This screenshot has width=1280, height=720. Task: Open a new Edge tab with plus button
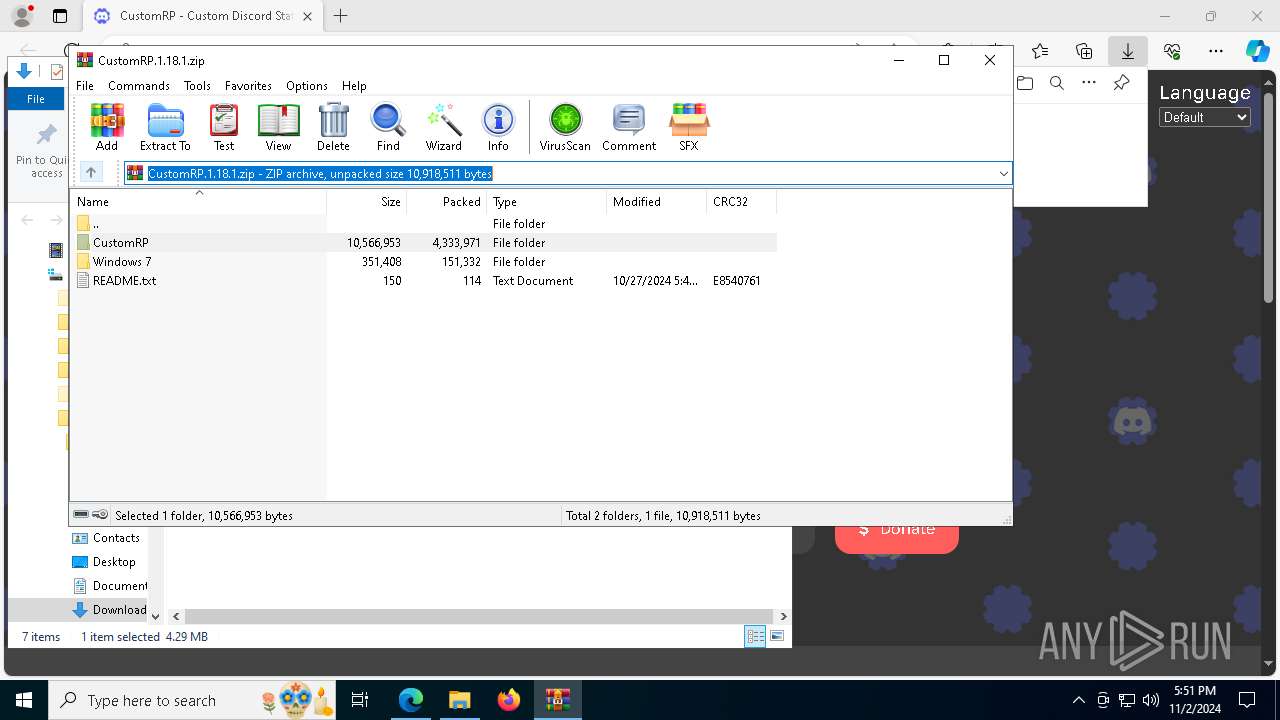341,16
